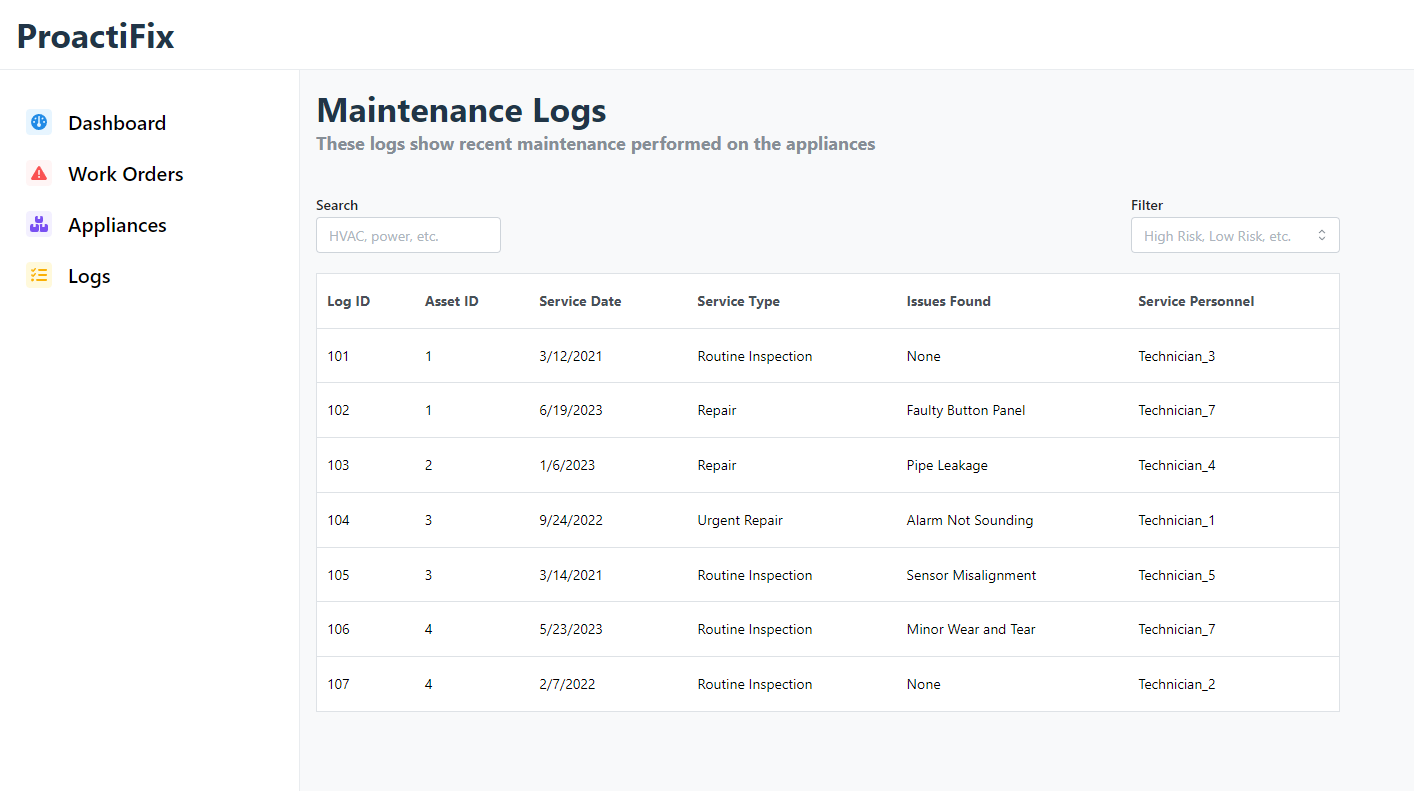Click service date 9/24/2022

click(x=571, y=520)
